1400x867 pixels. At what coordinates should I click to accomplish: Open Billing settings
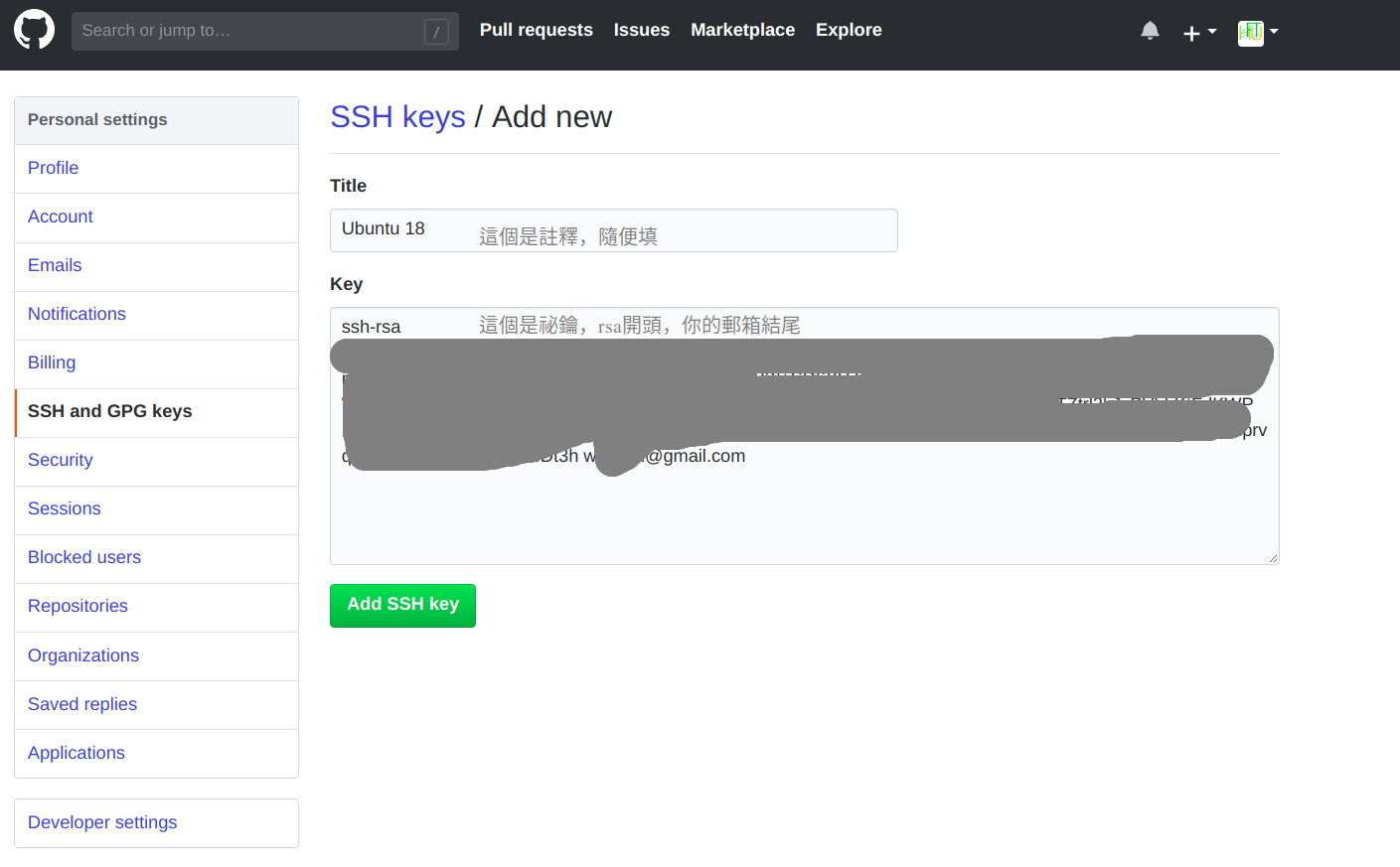[x=51, y=362]
